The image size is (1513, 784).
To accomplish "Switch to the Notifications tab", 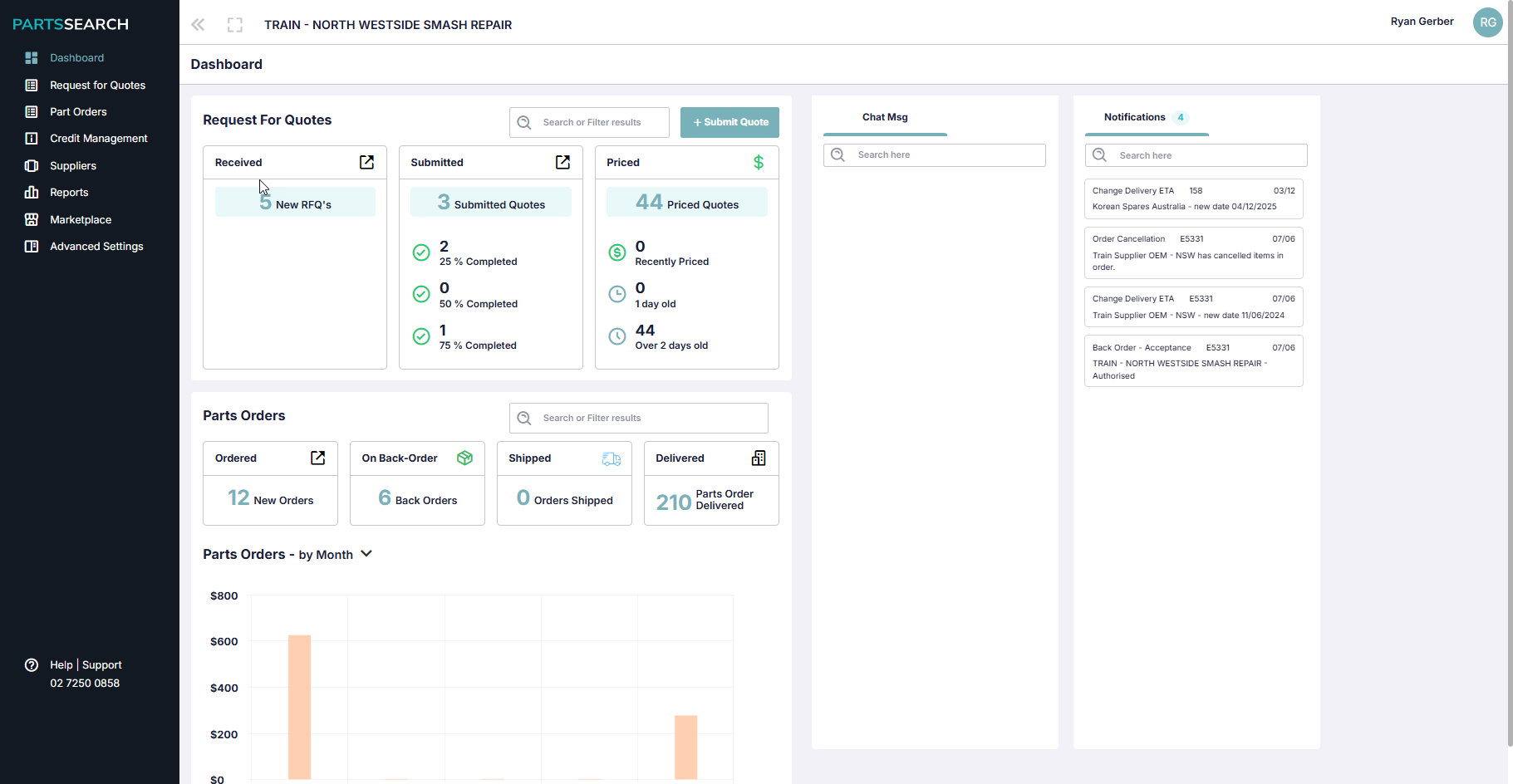I will [1134, 117].
